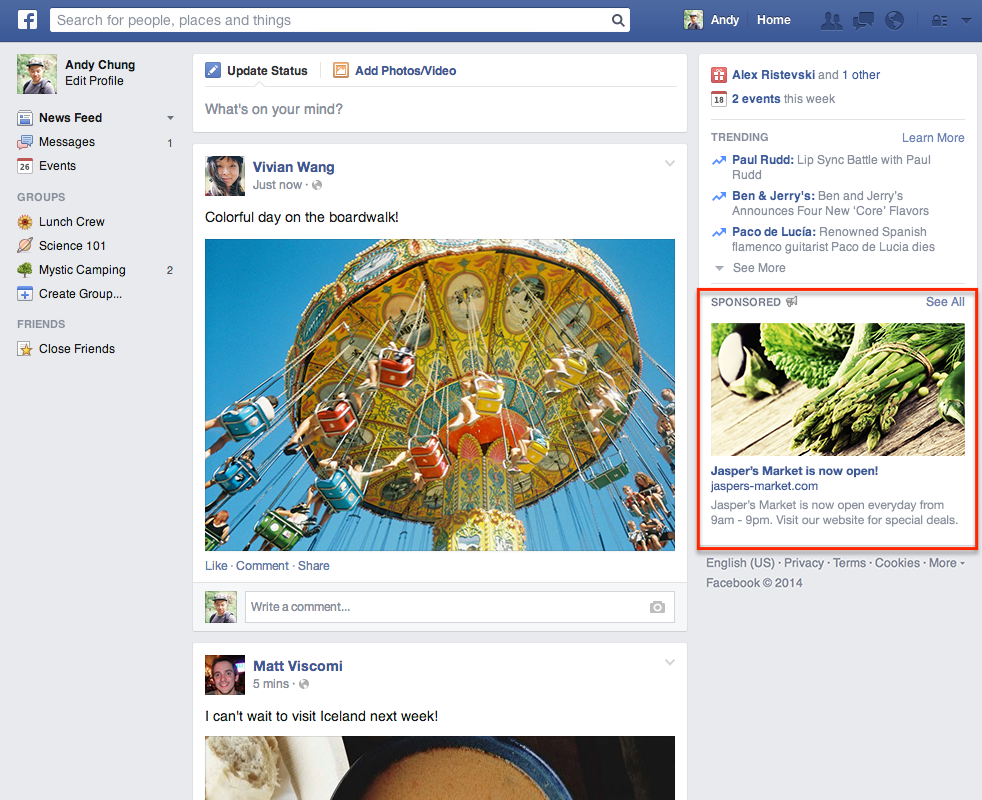Click the What's on your mind box

440,110
